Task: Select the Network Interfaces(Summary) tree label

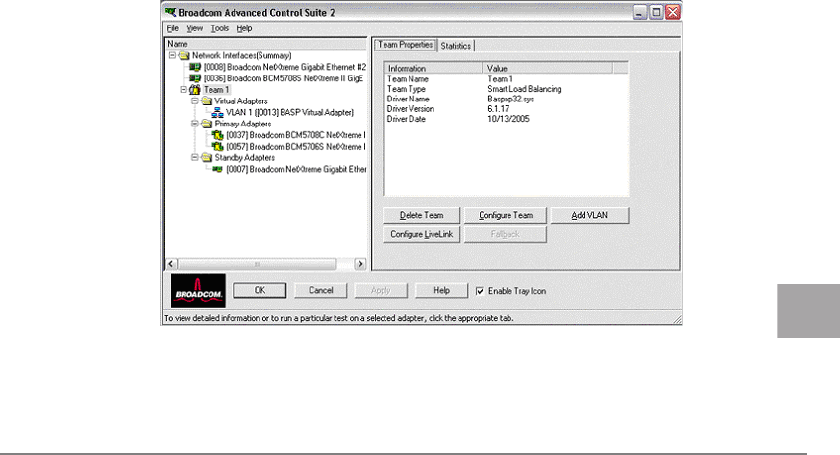Action: pyautogui.click(x=242, y=56)
